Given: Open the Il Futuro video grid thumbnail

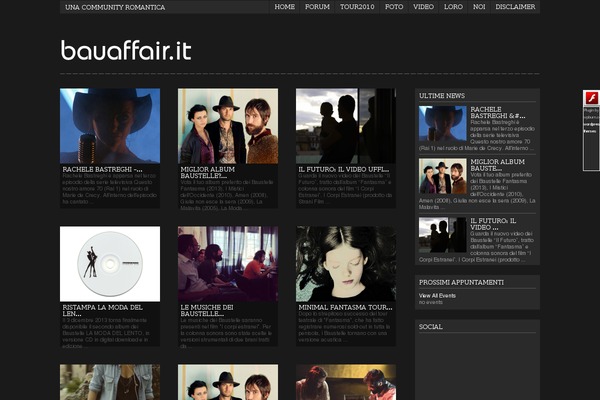Looking at the screenshot, I should [x=346, y=126].
